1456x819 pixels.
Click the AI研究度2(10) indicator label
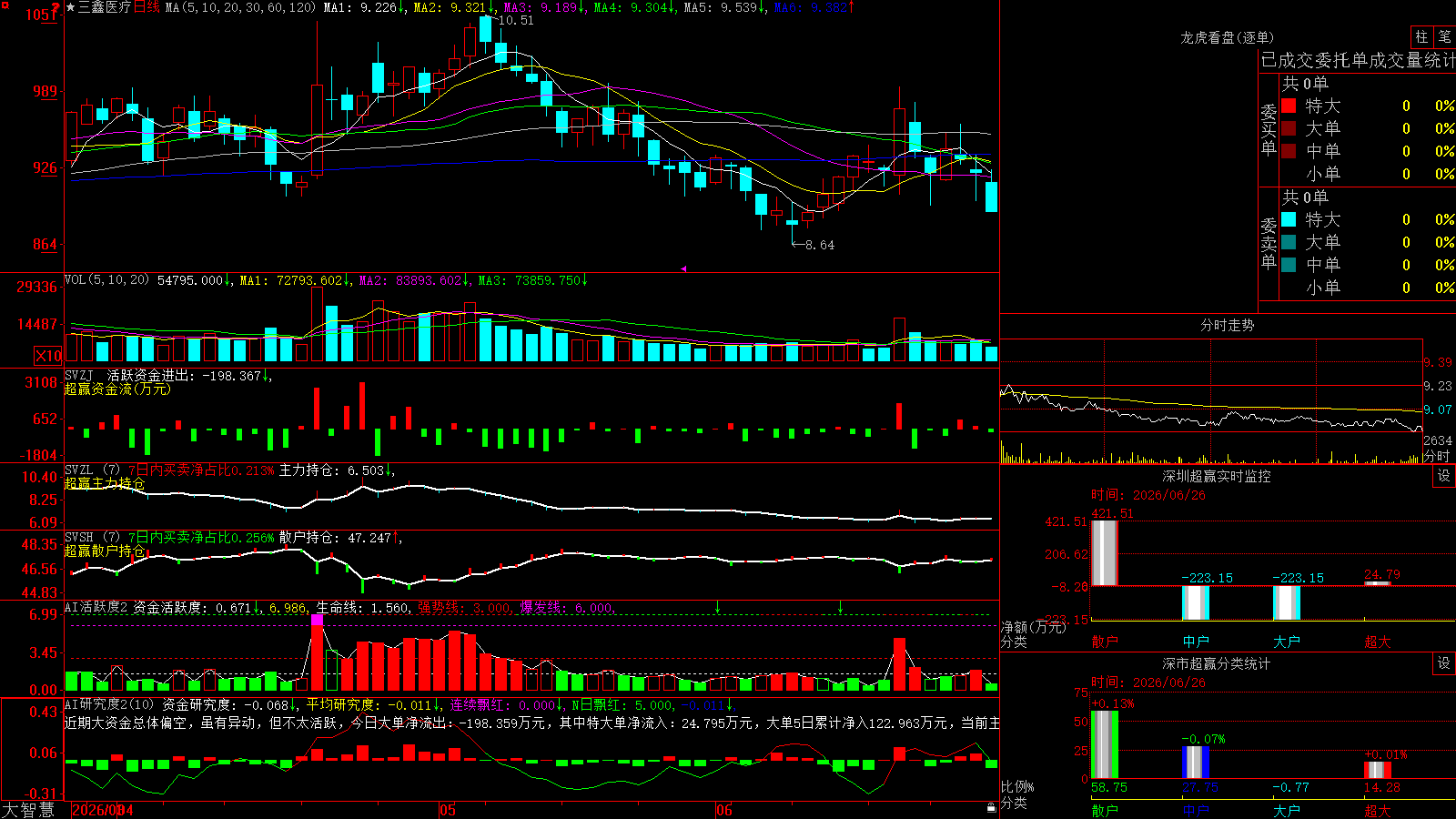coord(110,704)
